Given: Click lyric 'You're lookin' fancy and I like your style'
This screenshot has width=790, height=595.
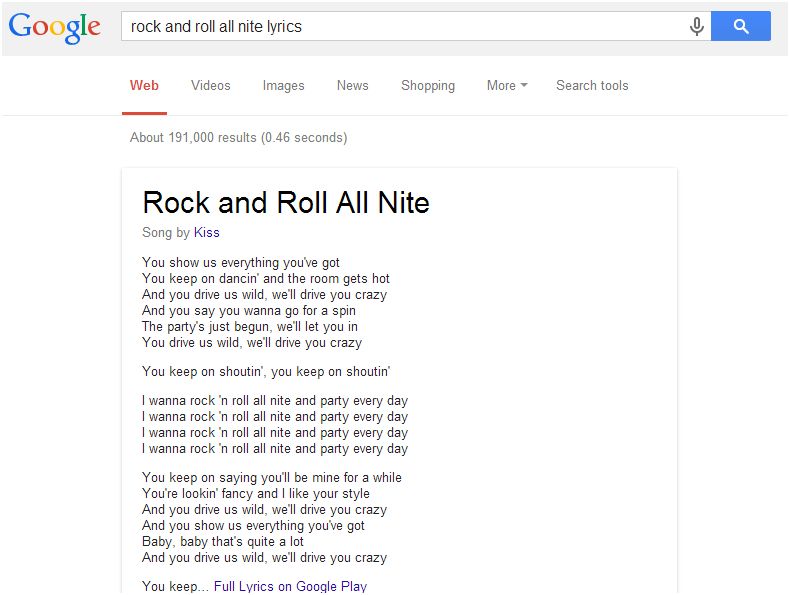Looking at the screenshot, I should [x=256, y=494].
